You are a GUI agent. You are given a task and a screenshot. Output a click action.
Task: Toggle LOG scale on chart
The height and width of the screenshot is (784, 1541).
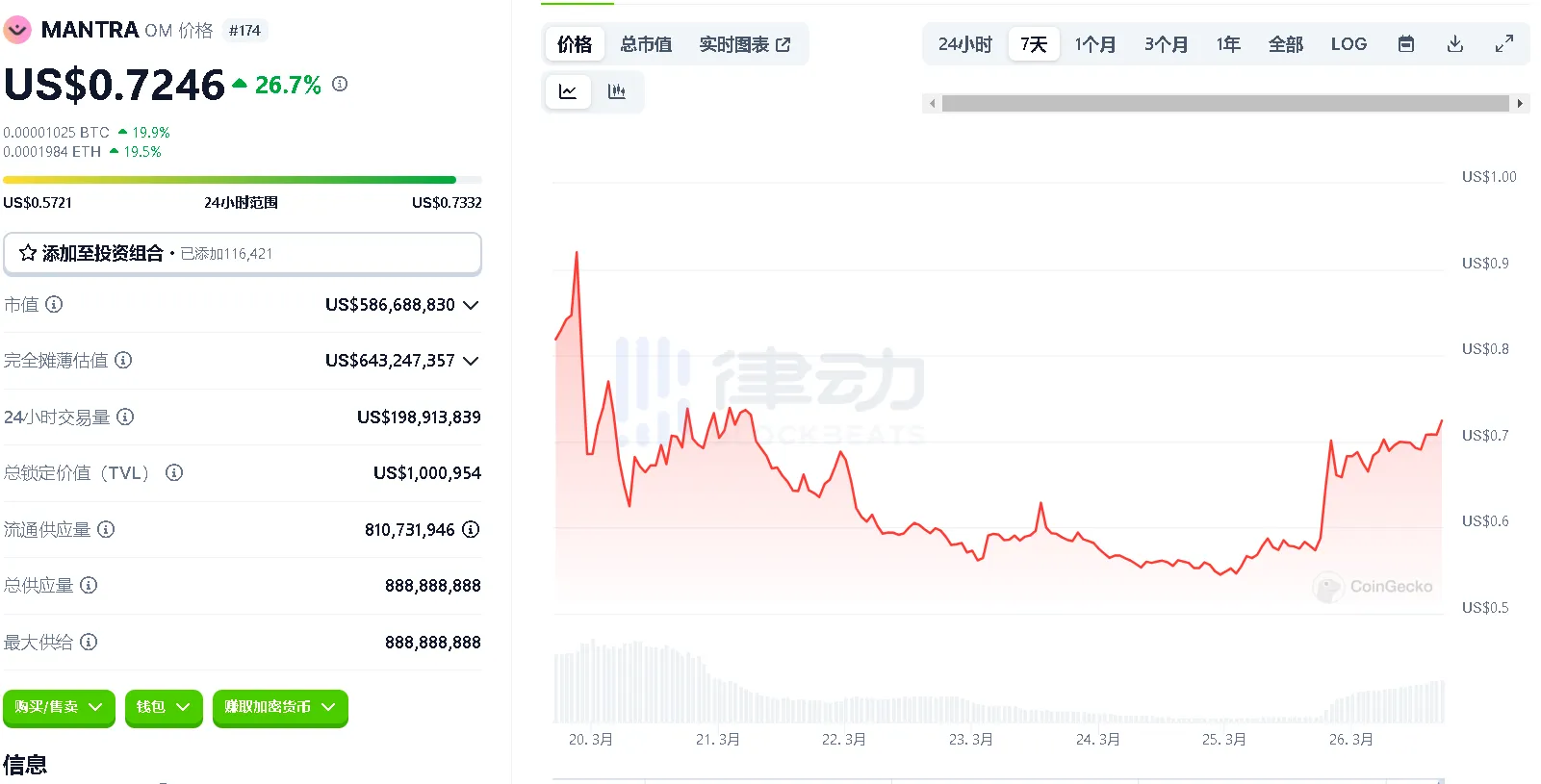pos(1348,44)
